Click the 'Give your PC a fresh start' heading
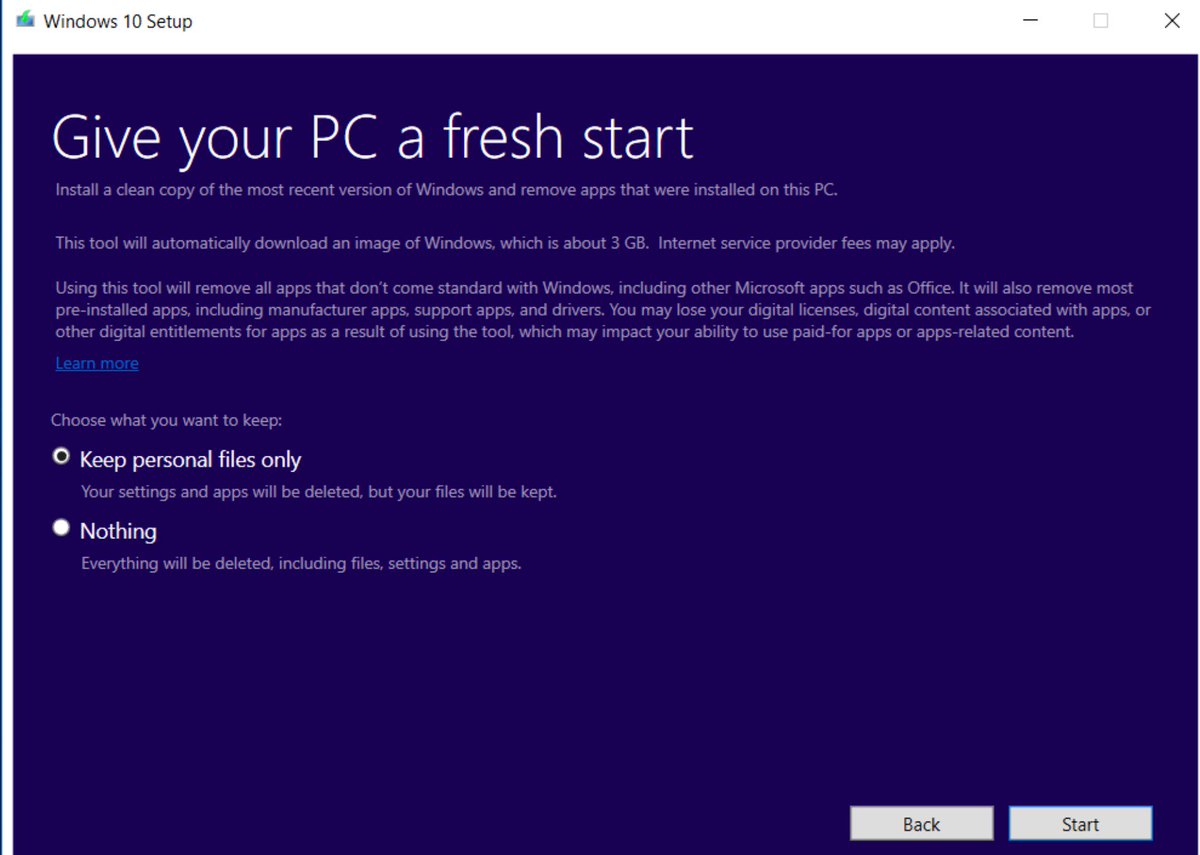Viewport: 1200px width, 855px height. (372, 137)
